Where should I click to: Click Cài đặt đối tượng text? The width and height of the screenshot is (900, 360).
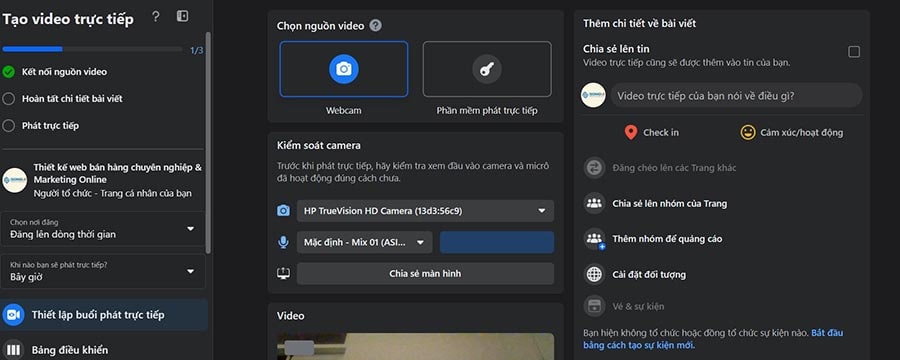(x=649, y=274)
